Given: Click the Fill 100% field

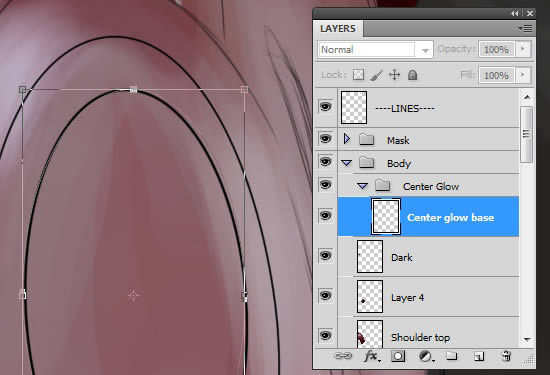Looking at the screenshot, I should pyautogui.click(x=497, y=75).
